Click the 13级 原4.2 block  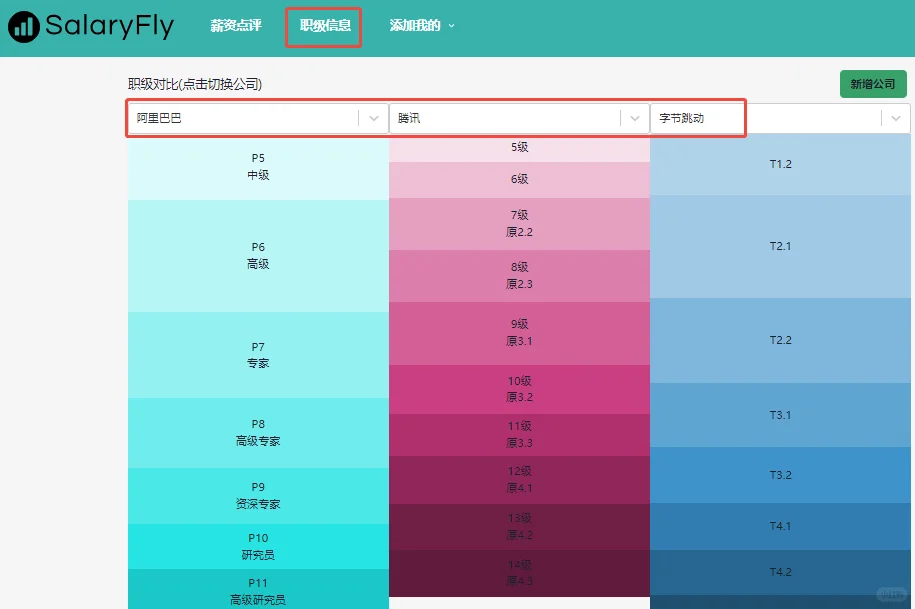(x=519, y=527)
